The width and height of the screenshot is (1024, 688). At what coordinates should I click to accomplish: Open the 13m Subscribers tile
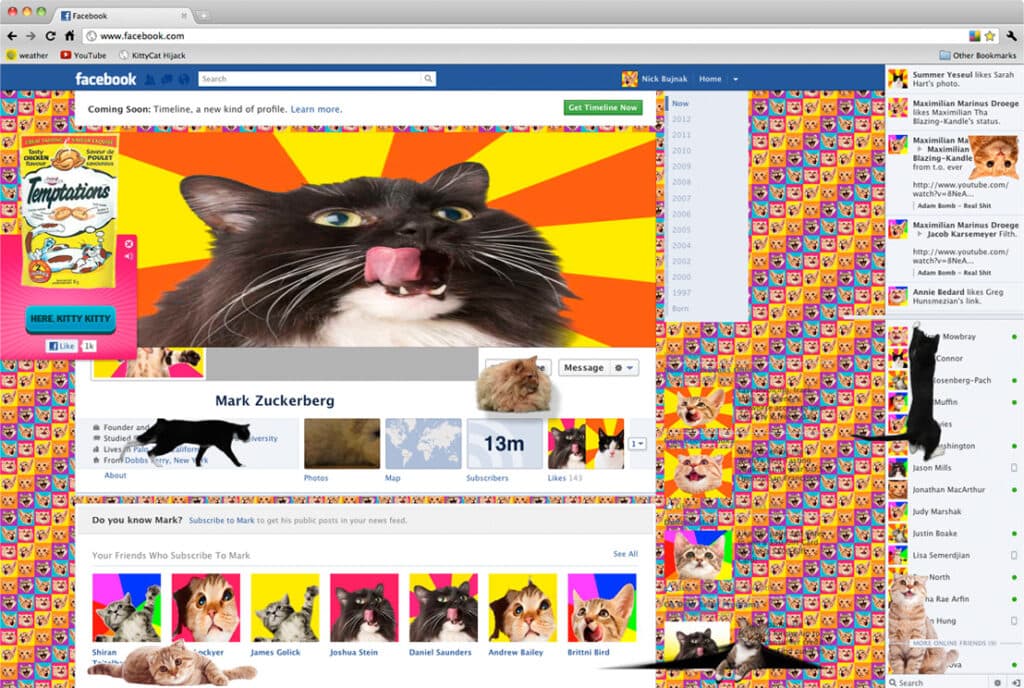point(504,444)
